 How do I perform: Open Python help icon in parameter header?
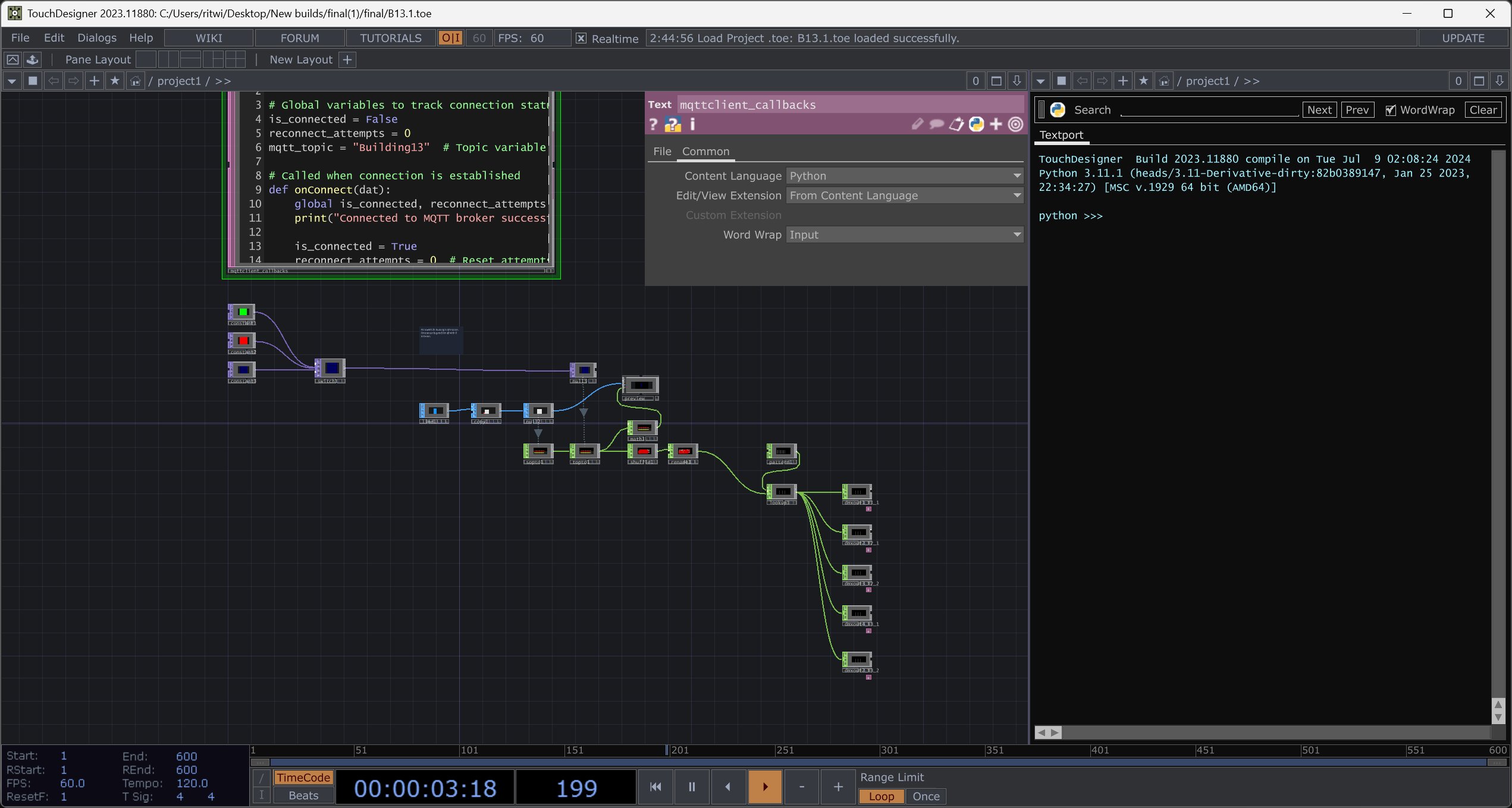click(673, 124)
